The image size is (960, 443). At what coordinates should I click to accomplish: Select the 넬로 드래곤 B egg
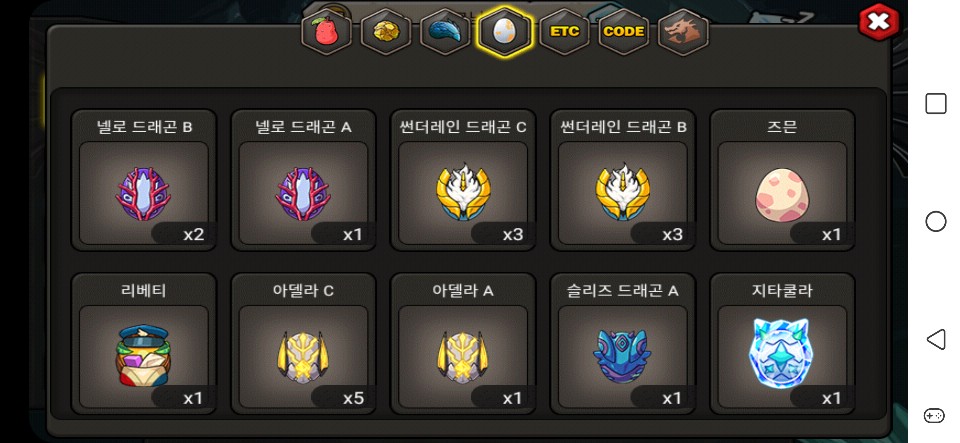(x=144, y=181)
